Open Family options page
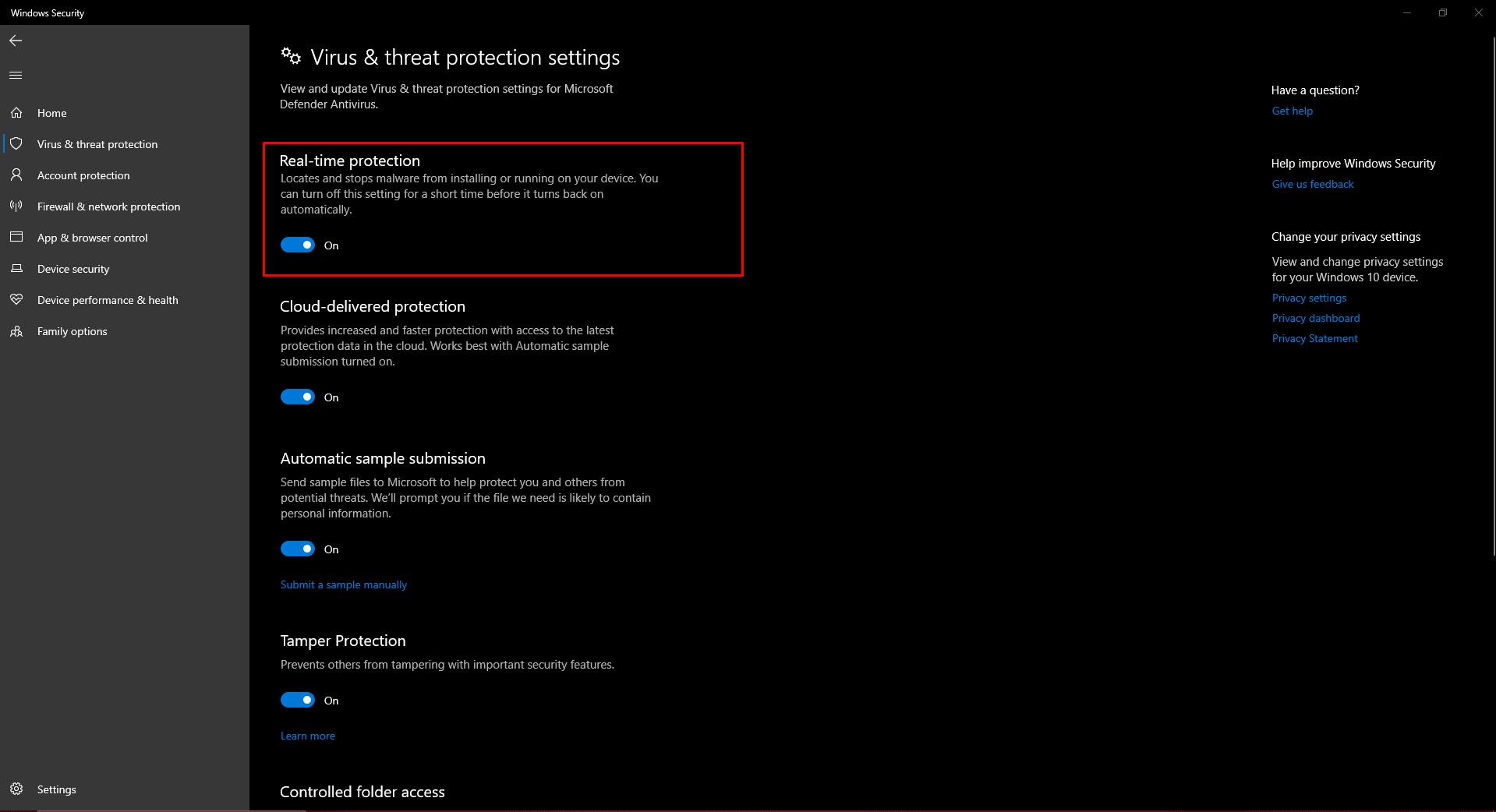The width and height of the screenshot is (1496, 812). click(125, 331)
